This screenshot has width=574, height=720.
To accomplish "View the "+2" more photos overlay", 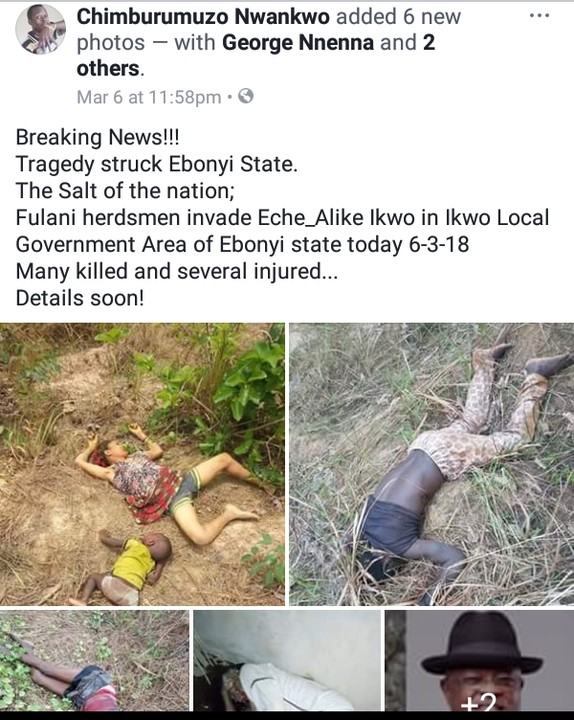I will (479, 702).
